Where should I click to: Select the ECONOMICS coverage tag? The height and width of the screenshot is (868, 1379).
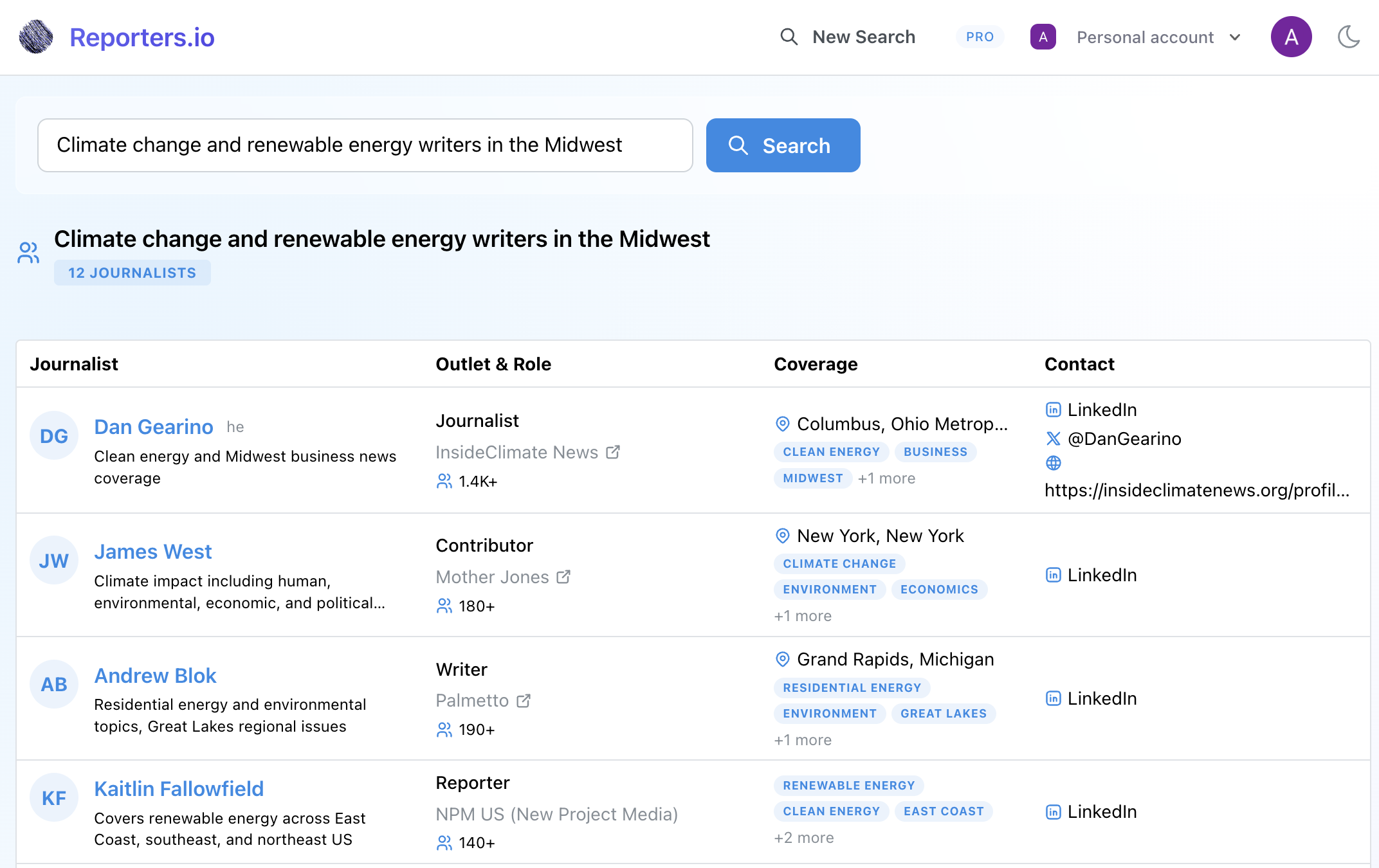(x=939, y=590)
